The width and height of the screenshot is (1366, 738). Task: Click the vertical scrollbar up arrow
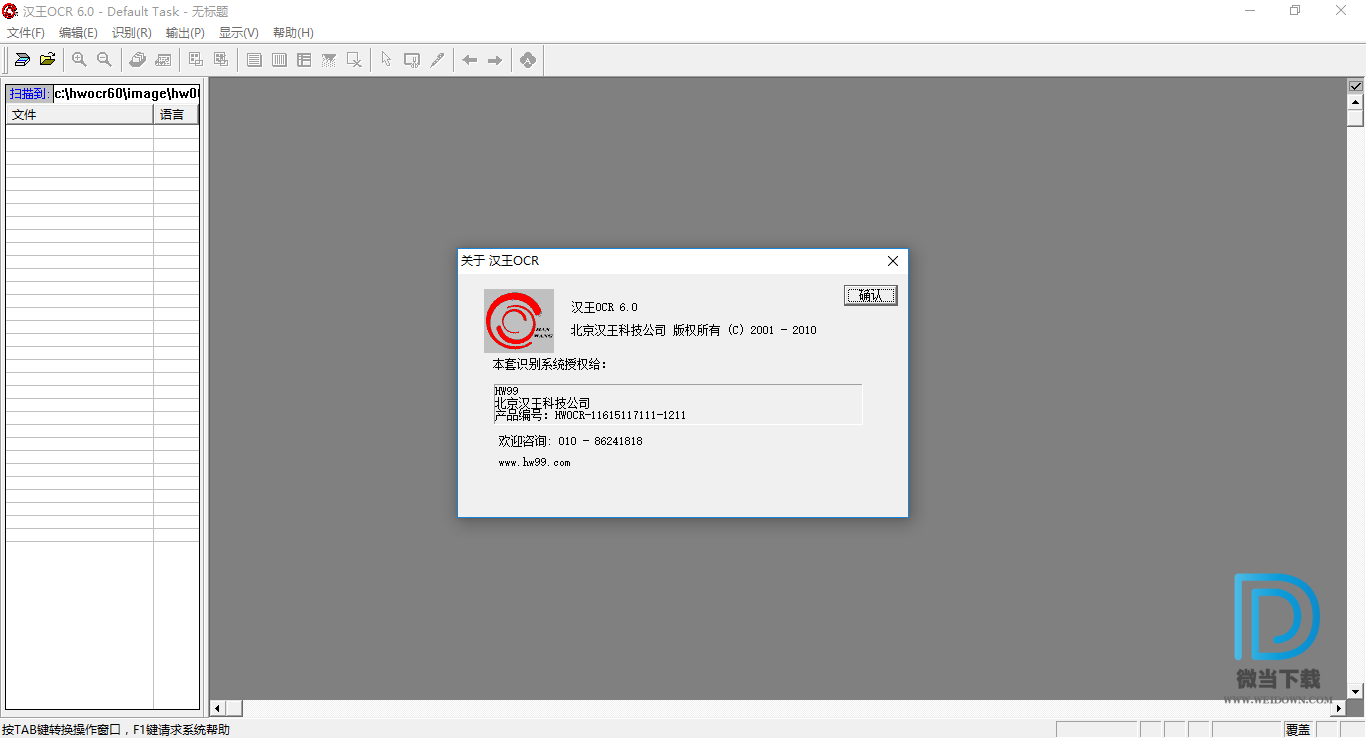coord(1356,102)
